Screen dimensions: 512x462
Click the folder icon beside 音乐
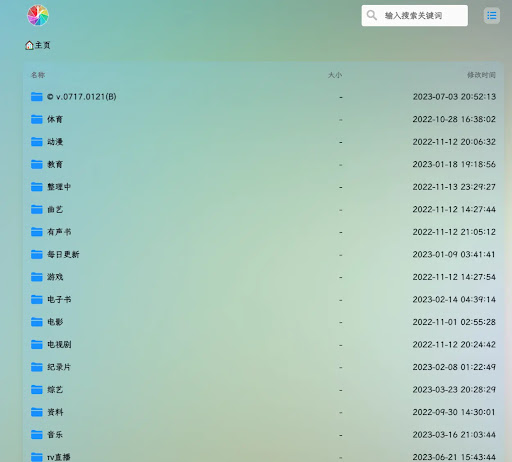point(37,435)
